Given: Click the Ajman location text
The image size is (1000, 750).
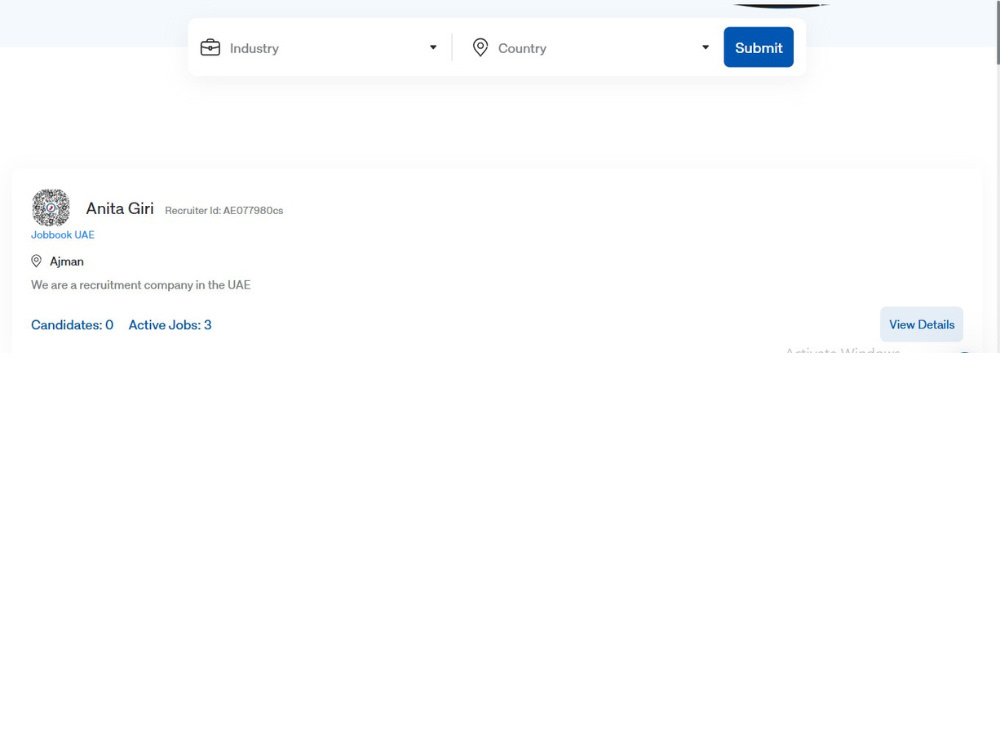Looking at the screenshot, I should (x=66, y=261).
